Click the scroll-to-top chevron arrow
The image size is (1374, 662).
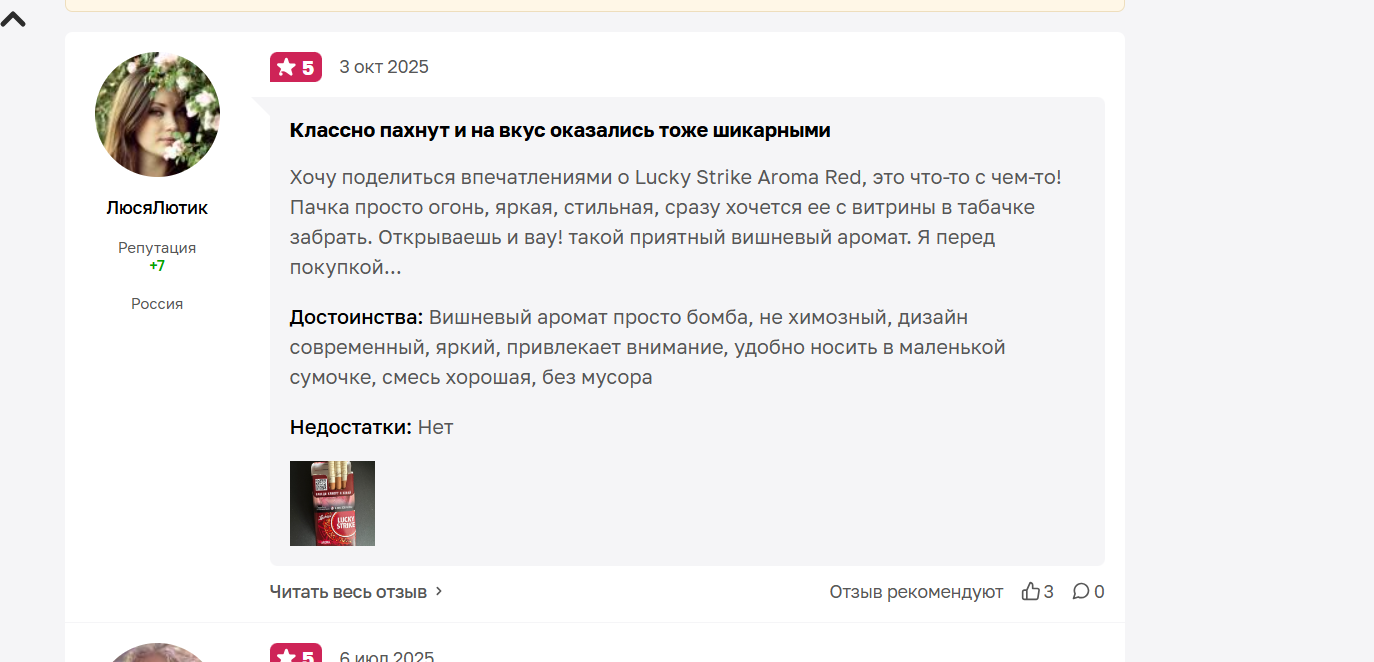click(13, 18)
